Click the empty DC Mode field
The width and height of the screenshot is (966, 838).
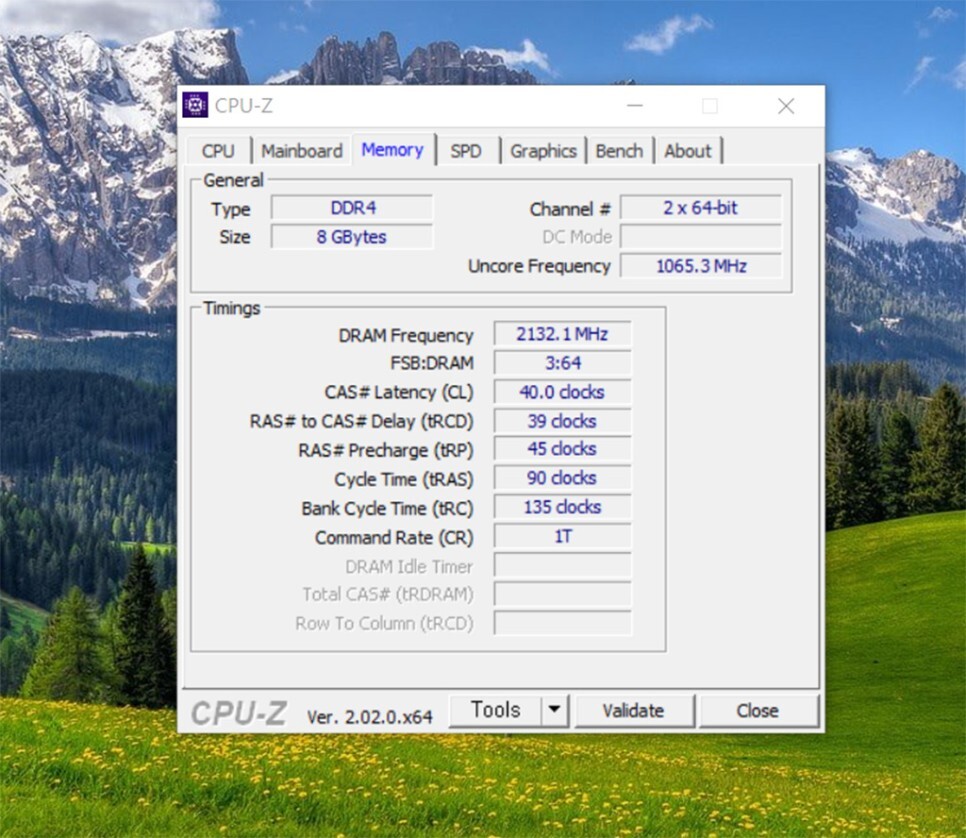point(701,237)
